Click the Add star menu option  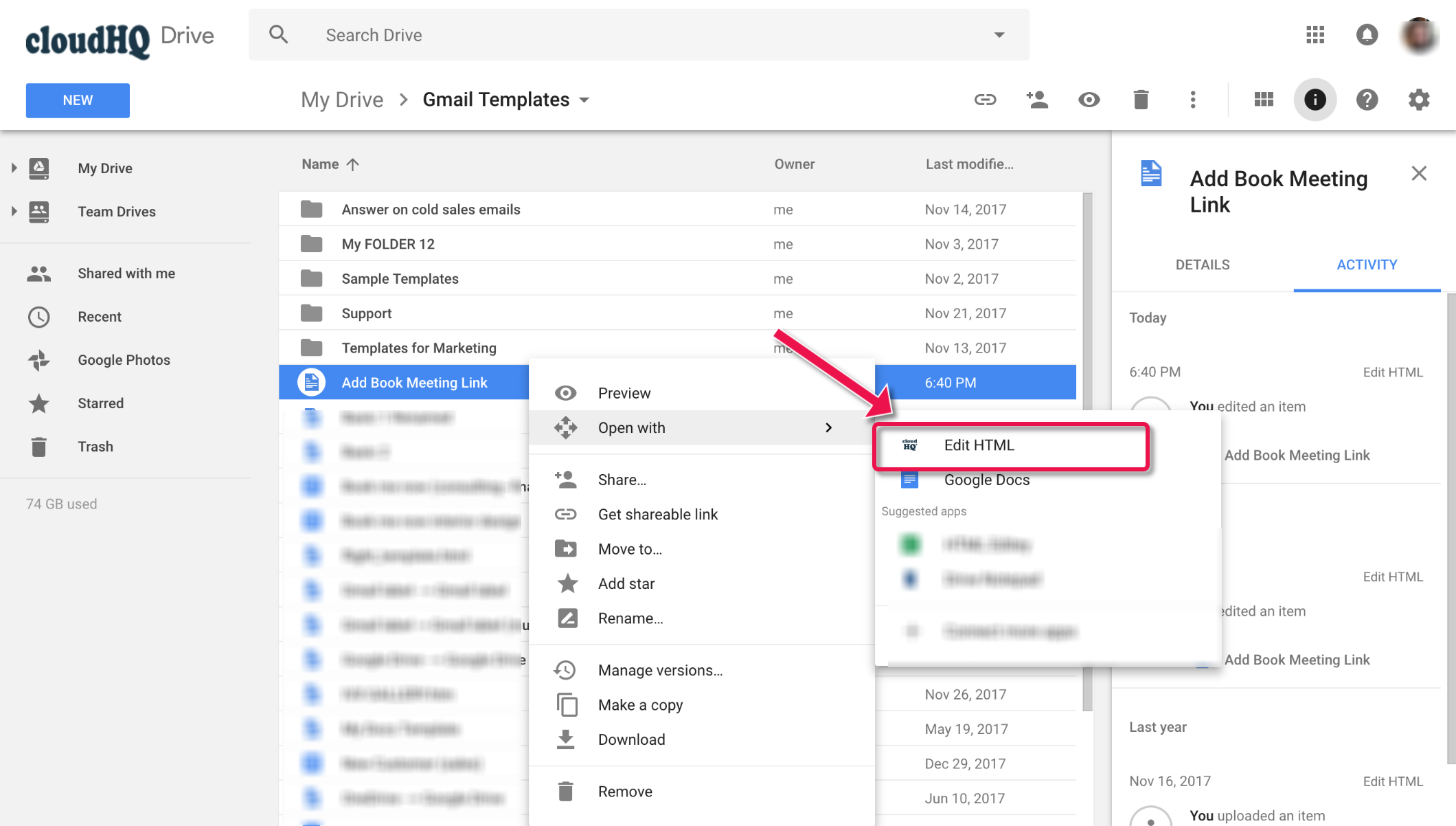625,583
